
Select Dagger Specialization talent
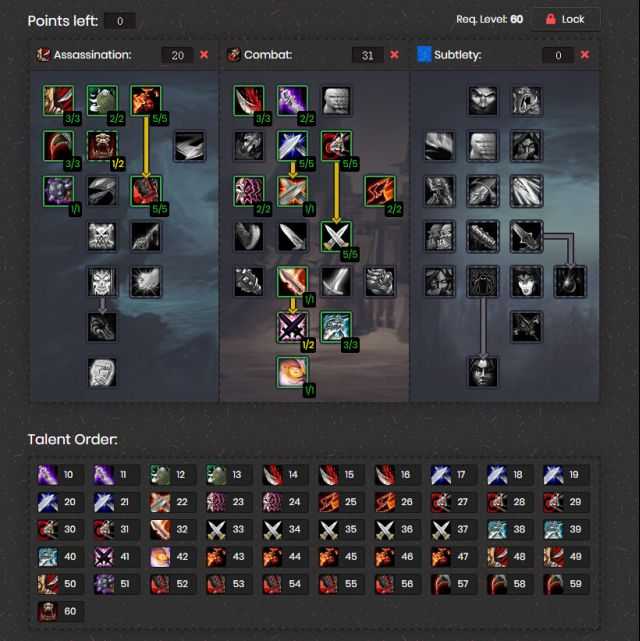(293, 237)
